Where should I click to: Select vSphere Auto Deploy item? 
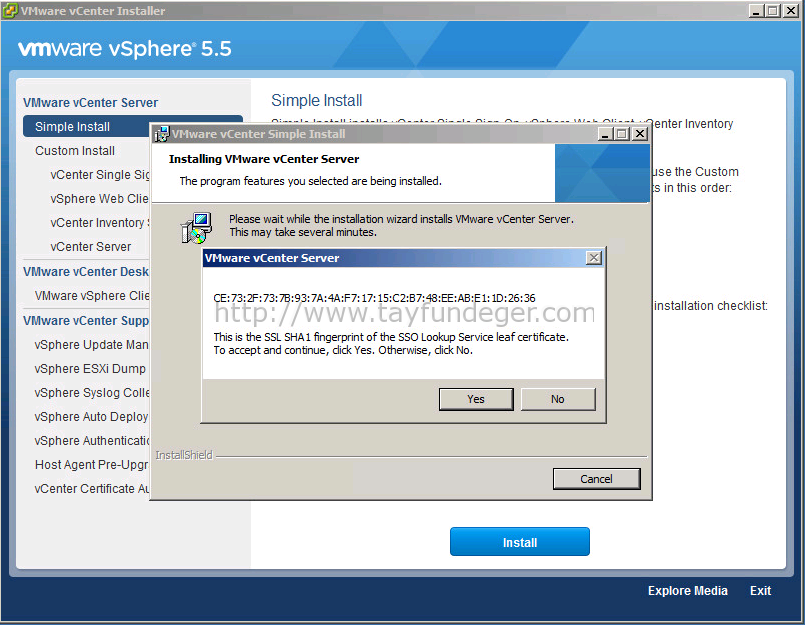[91, 416]
